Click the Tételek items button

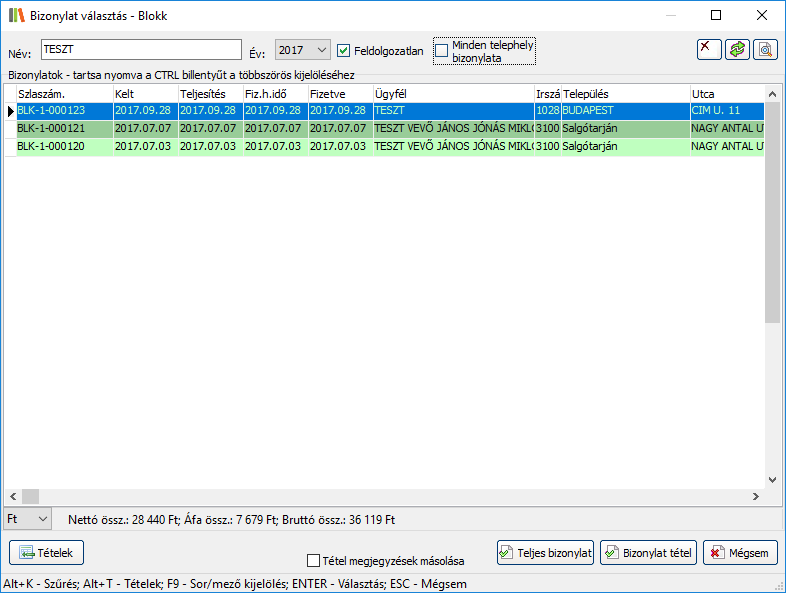[47, 552]
